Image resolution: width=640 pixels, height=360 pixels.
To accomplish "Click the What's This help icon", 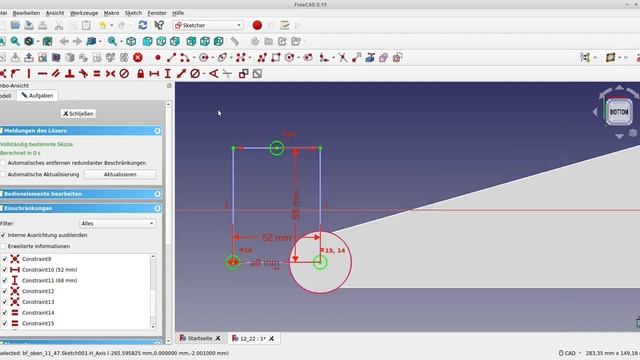I will click(x=159, y=25).
